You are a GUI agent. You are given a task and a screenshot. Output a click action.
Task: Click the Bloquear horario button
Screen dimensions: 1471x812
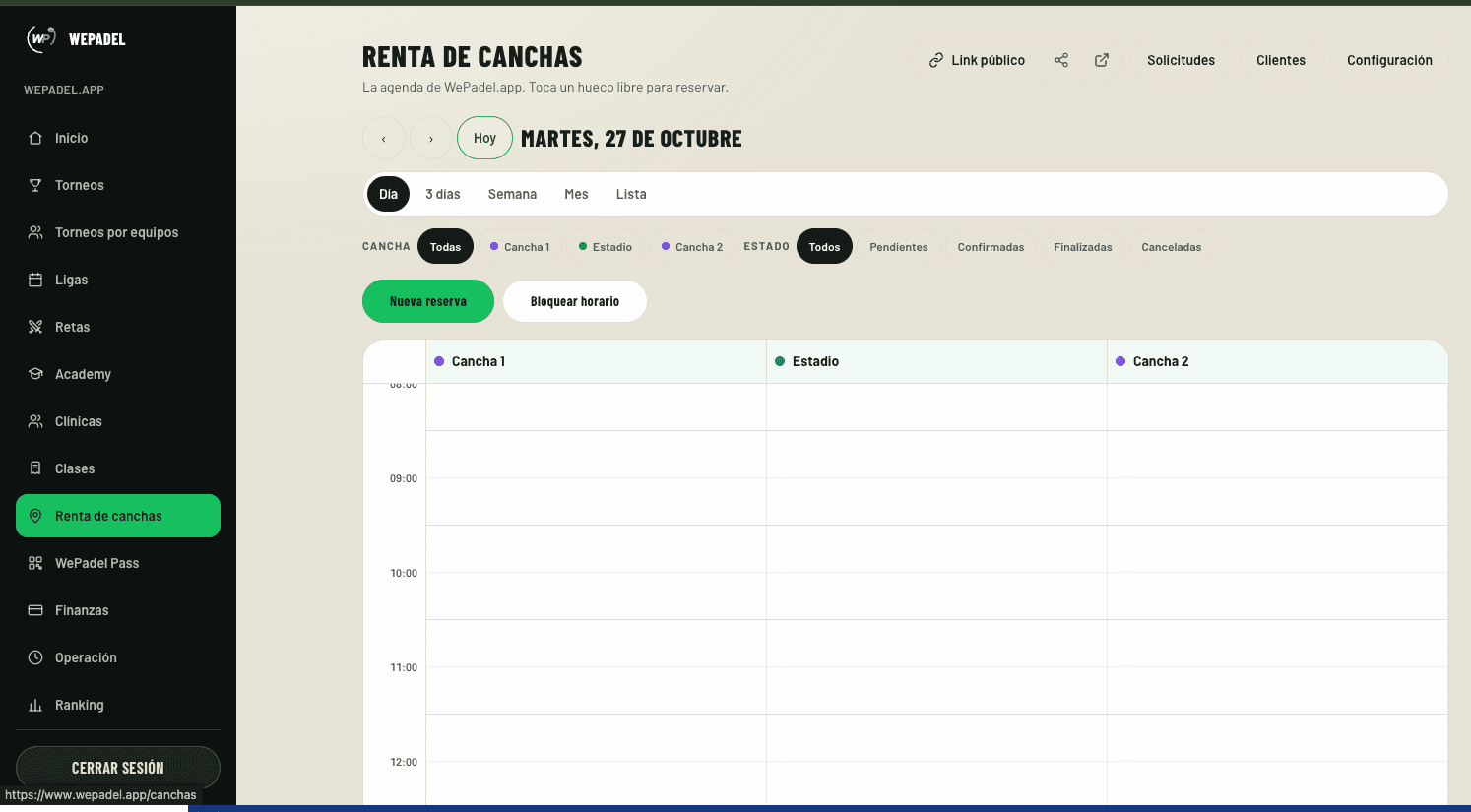click(575, 301)
